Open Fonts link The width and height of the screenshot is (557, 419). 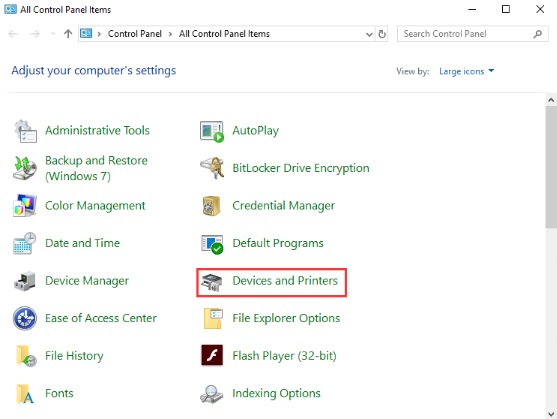tap(59, 393)
